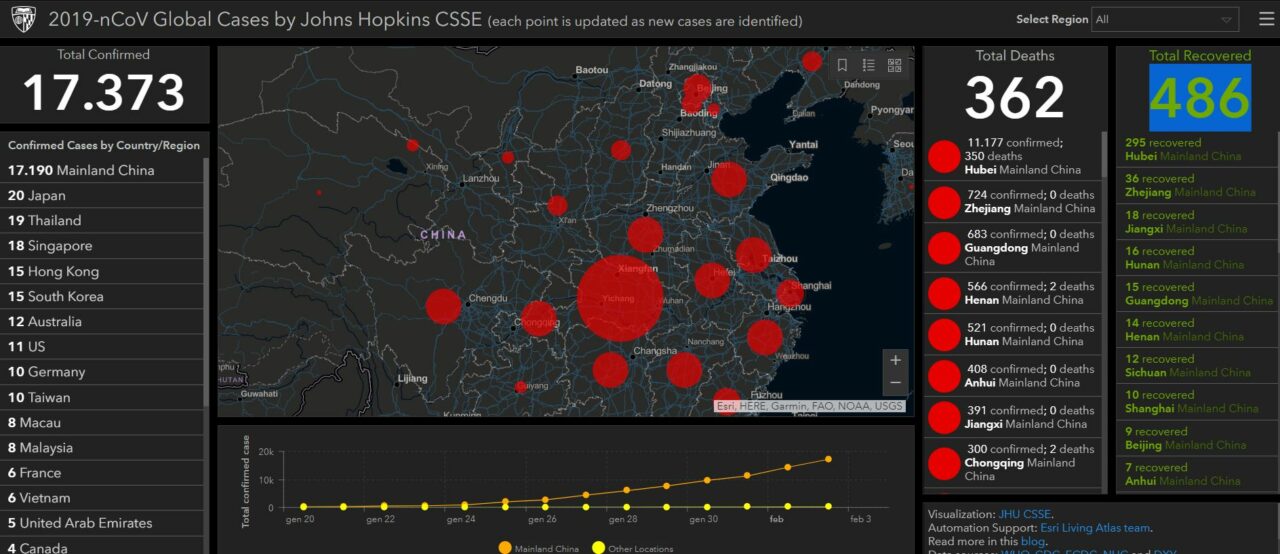Toggle the Other Locations chart legend series
1280x554 pixels.
(x=632, y=548)
